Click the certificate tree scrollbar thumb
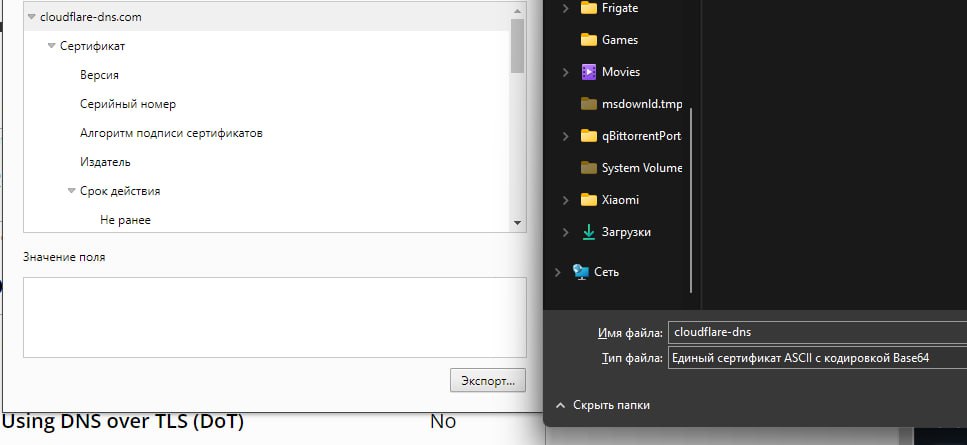The width and height of the screenshot is (967, 445). point(517,46)
